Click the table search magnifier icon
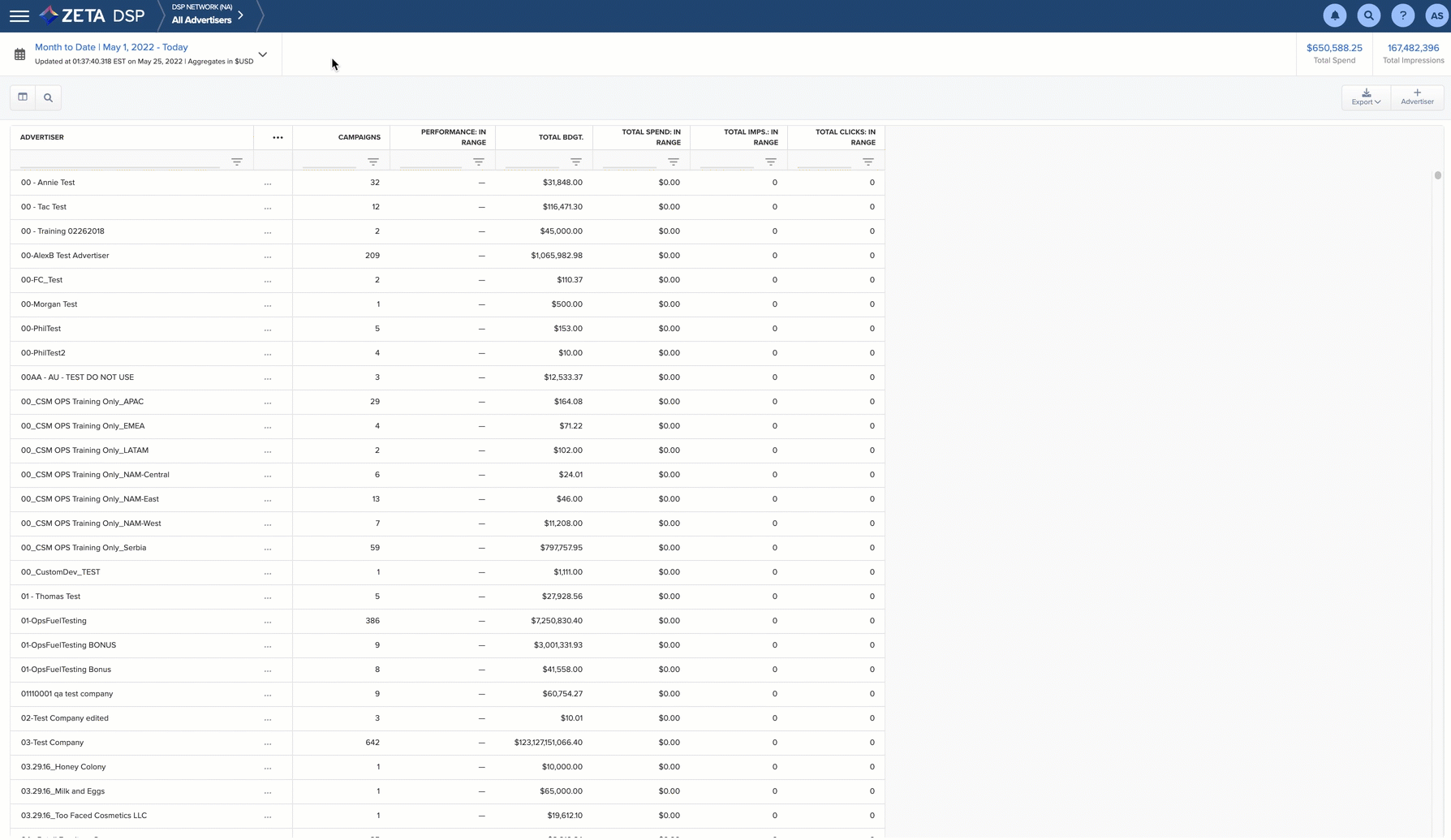Screen dimensions: 1451x840 coord(48,97)
